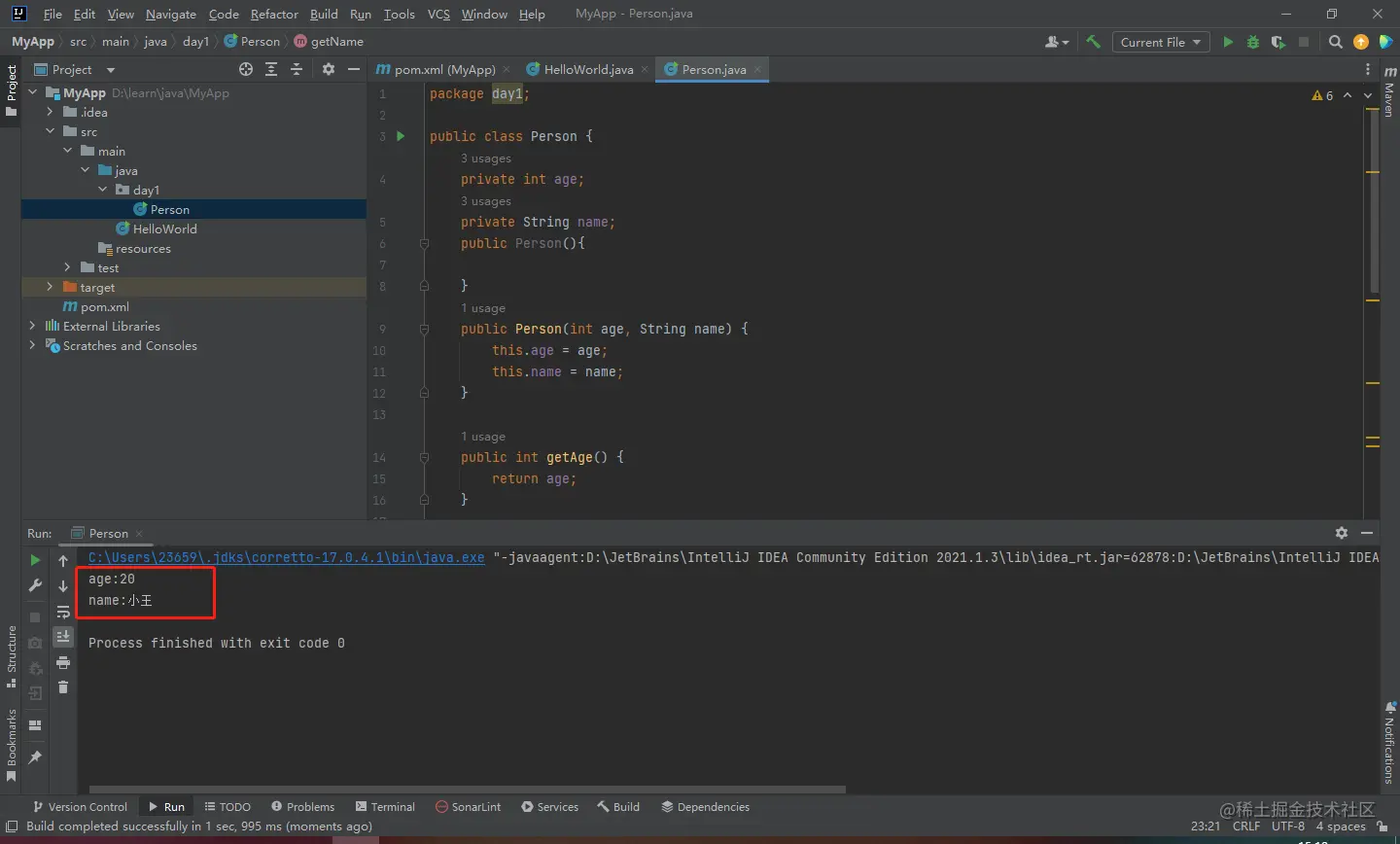Switch to the HelloWorld.java editor tab
Viewport: 1400px width, 844px height.
tap(587, 69)
